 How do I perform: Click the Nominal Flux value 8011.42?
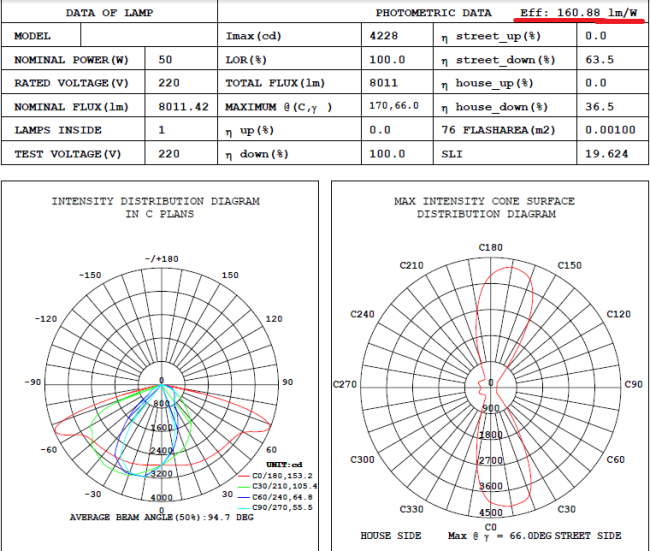(183, 106)
